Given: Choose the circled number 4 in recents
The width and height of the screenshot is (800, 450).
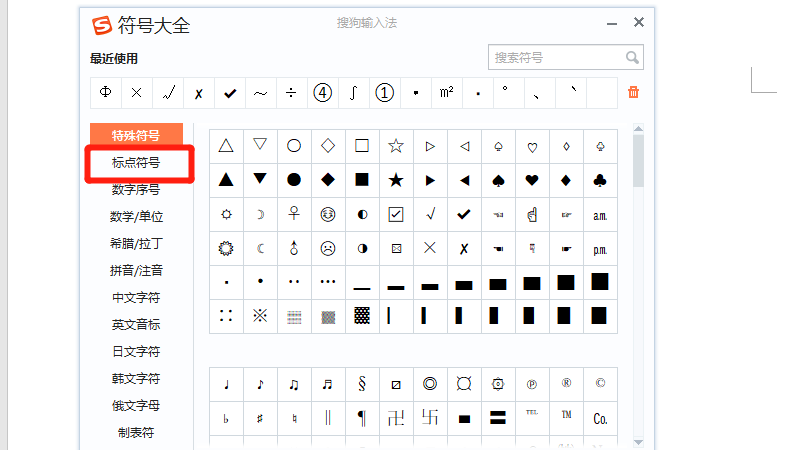Looking at the screenshot, I should coord(322,93).
